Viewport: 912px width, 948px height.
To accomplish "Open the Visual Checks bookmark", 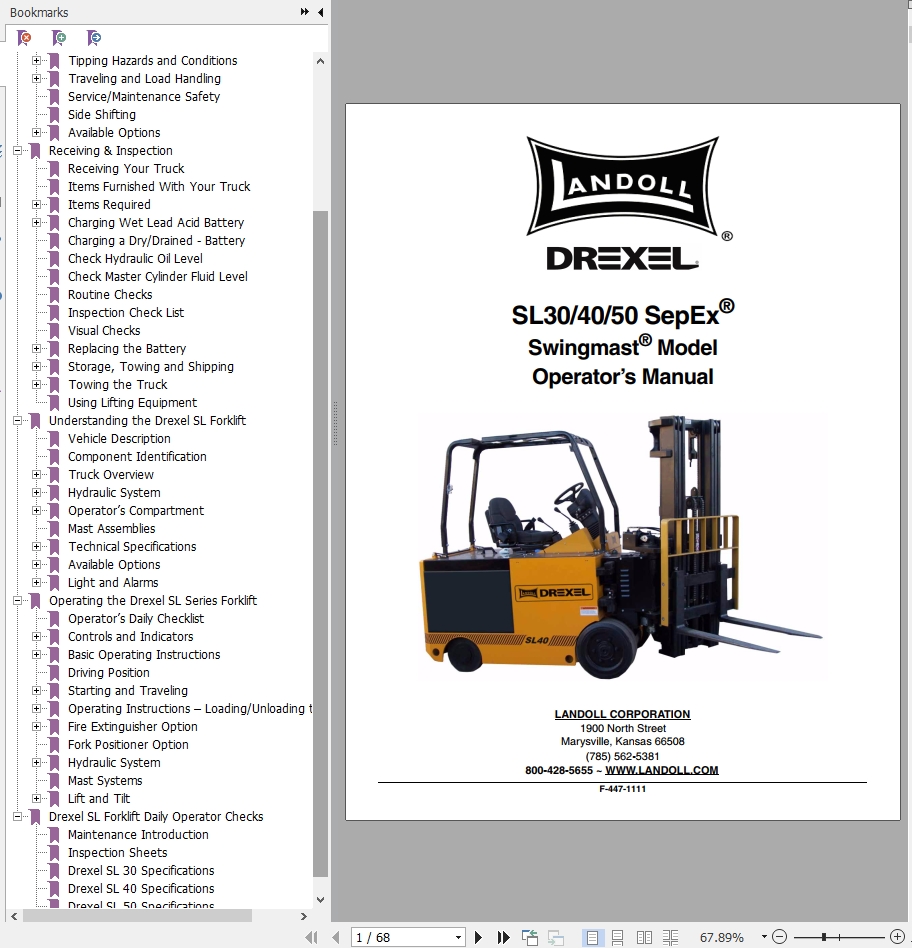I will [104, 331].
